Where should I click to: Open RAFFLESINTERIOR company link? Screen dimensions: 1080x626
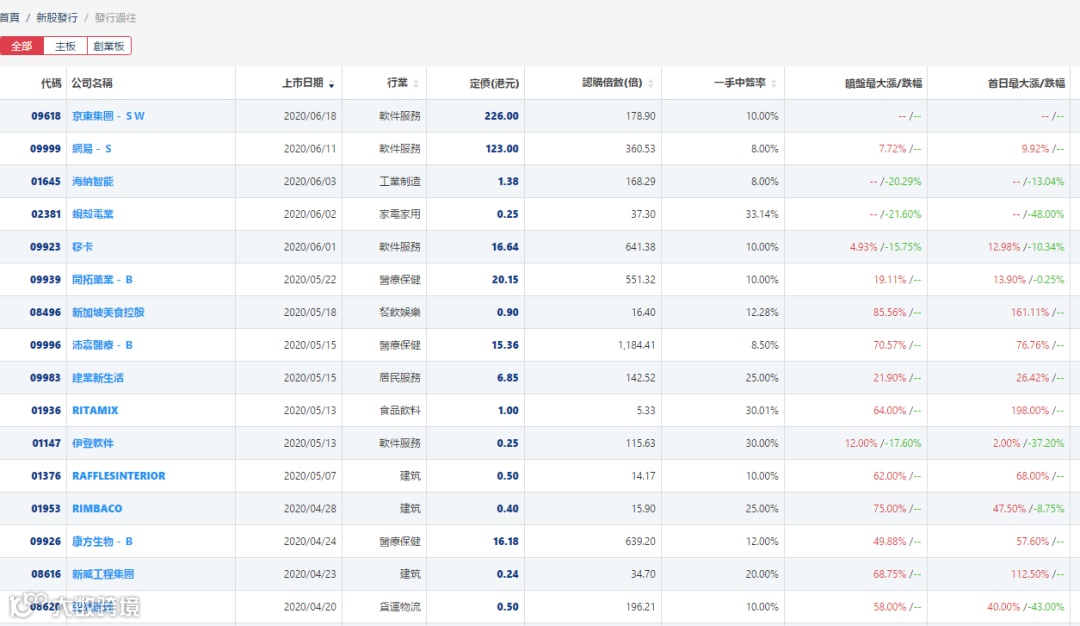118,476
